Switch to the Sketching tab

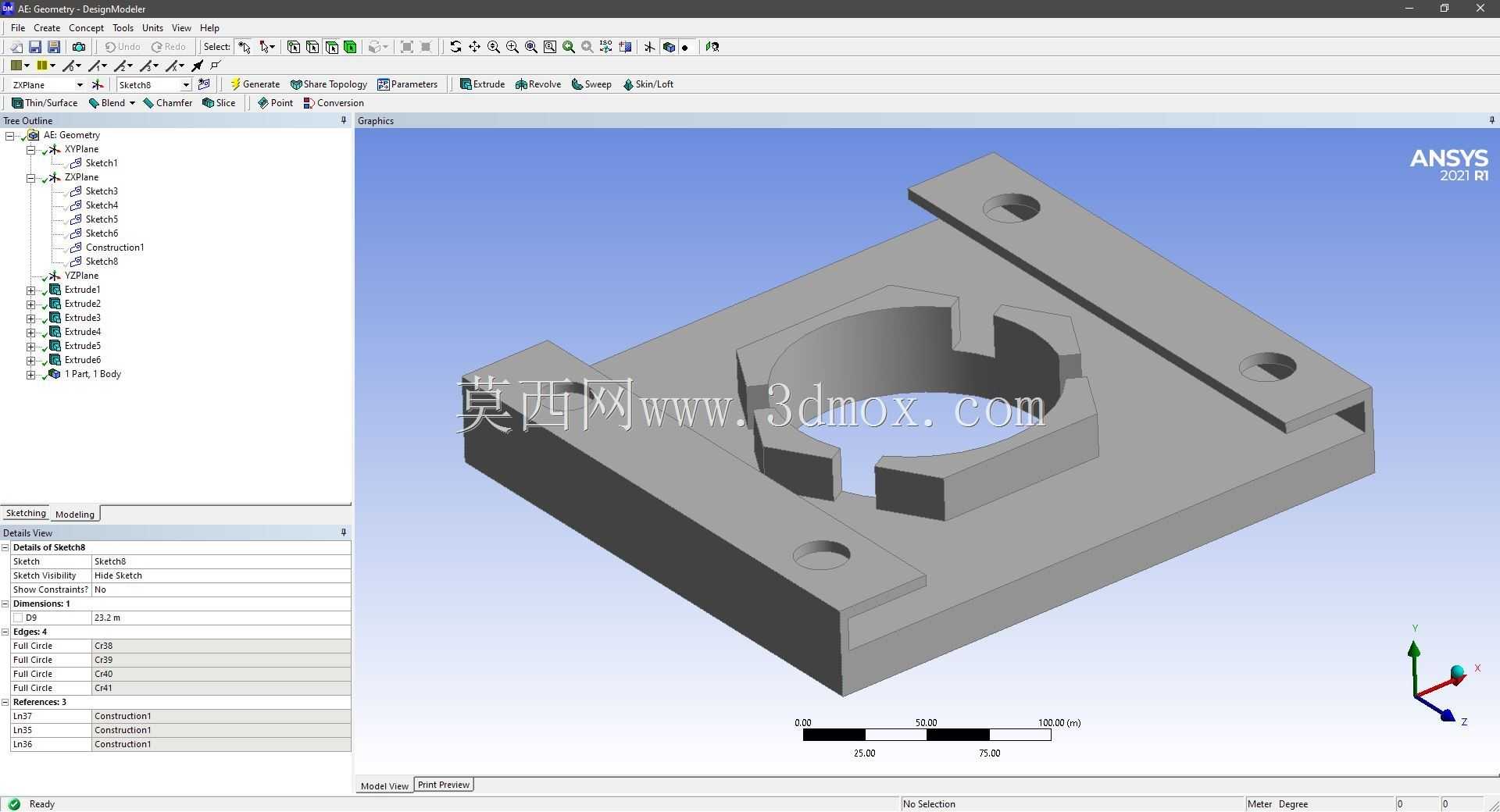[26, 513]
